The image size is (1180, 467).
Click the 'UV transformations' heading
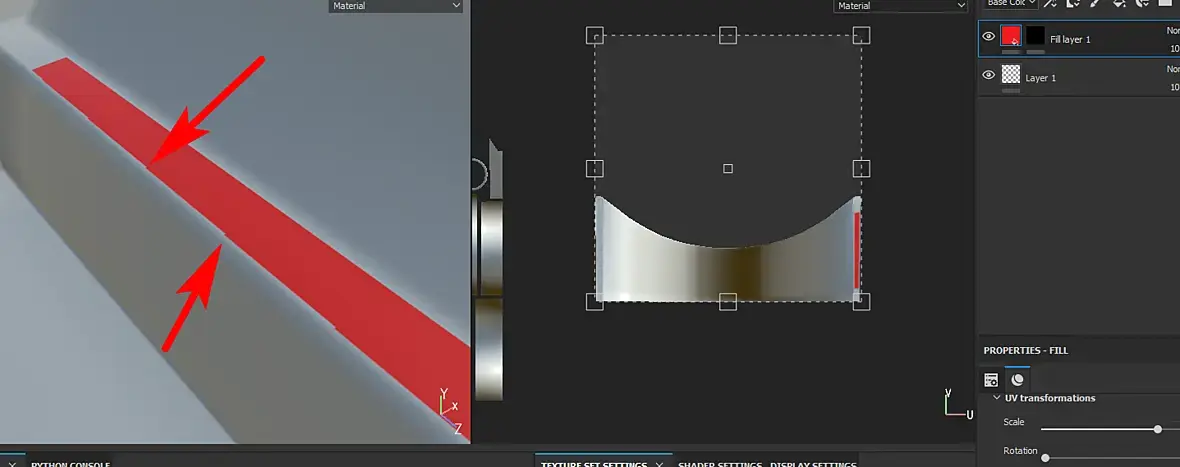point(1050,398)
